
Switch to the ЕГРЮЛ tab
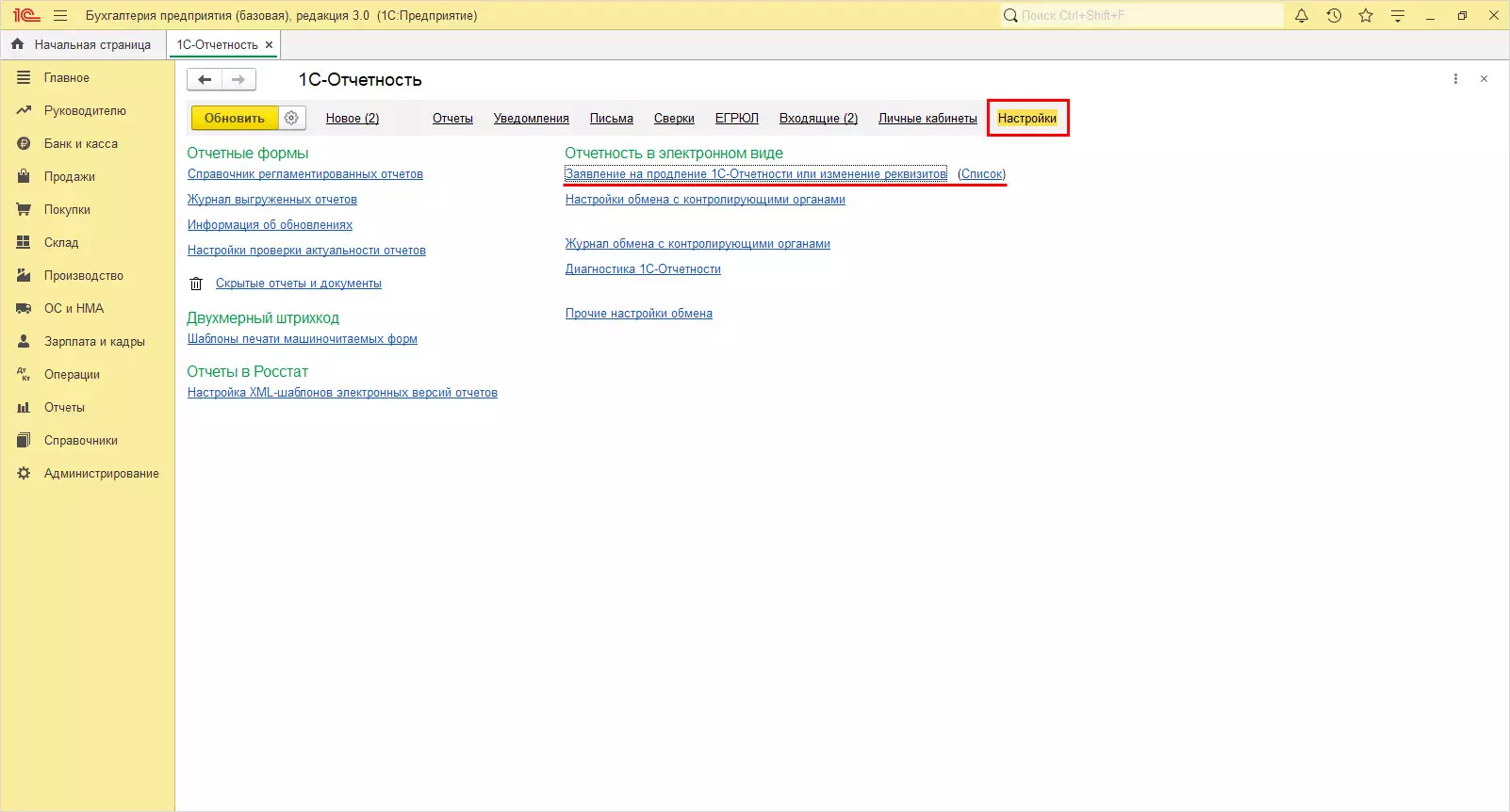point(737,119)
